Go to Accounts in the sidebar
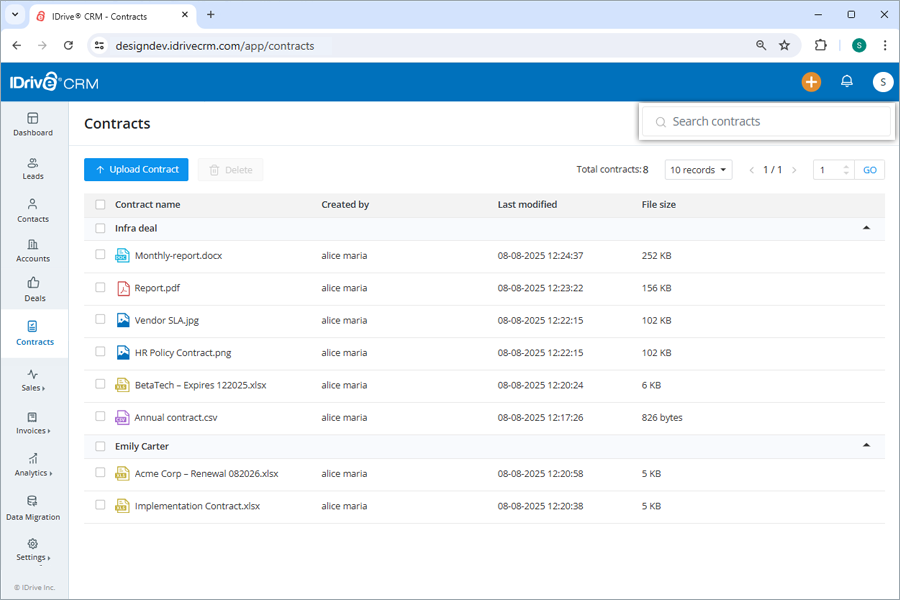Viewport: 900px width, 600px height. (x=33, y=250)
